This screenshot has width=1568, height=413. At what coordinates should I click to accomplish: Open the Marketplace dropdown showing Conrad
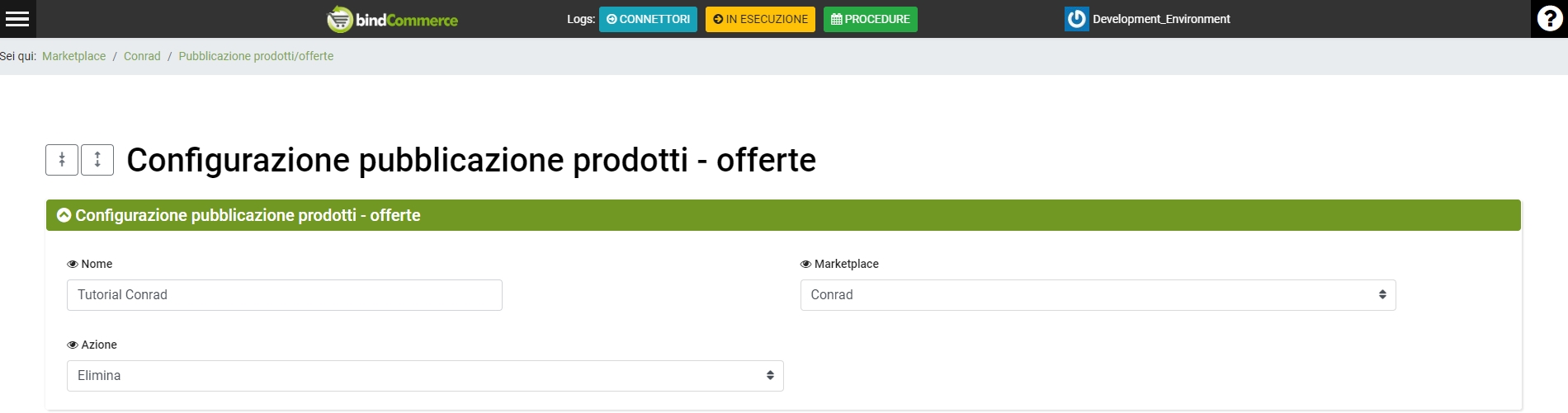point(1098,295)
